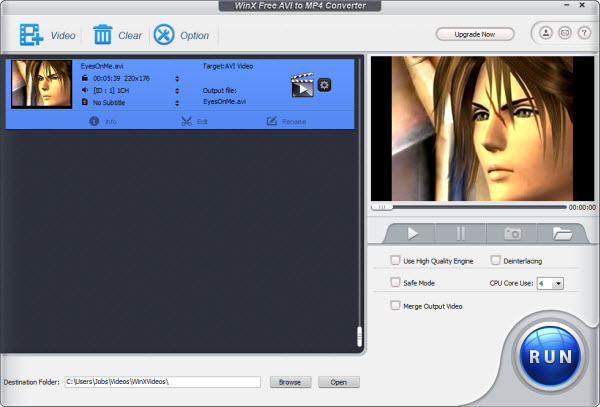Screen dimensions: 600x407
Task: Enable Use High Quality Engine
Action: tap(396, 260)
